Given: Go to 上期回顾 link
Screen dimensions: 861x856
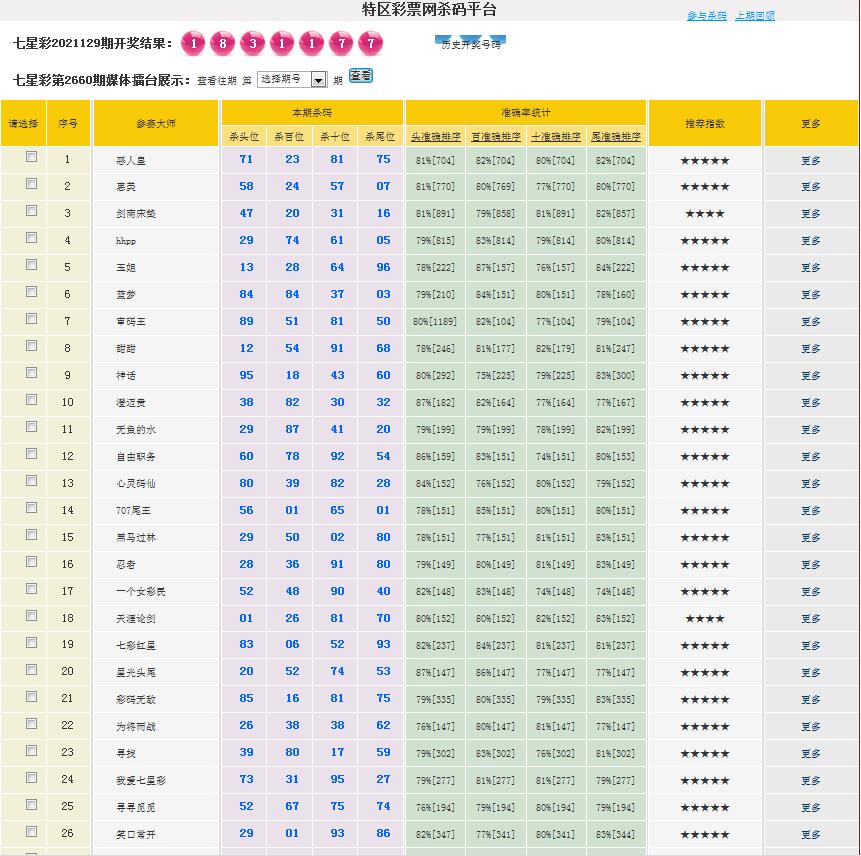Looking at the screenshot, I should tap(754, 16).
